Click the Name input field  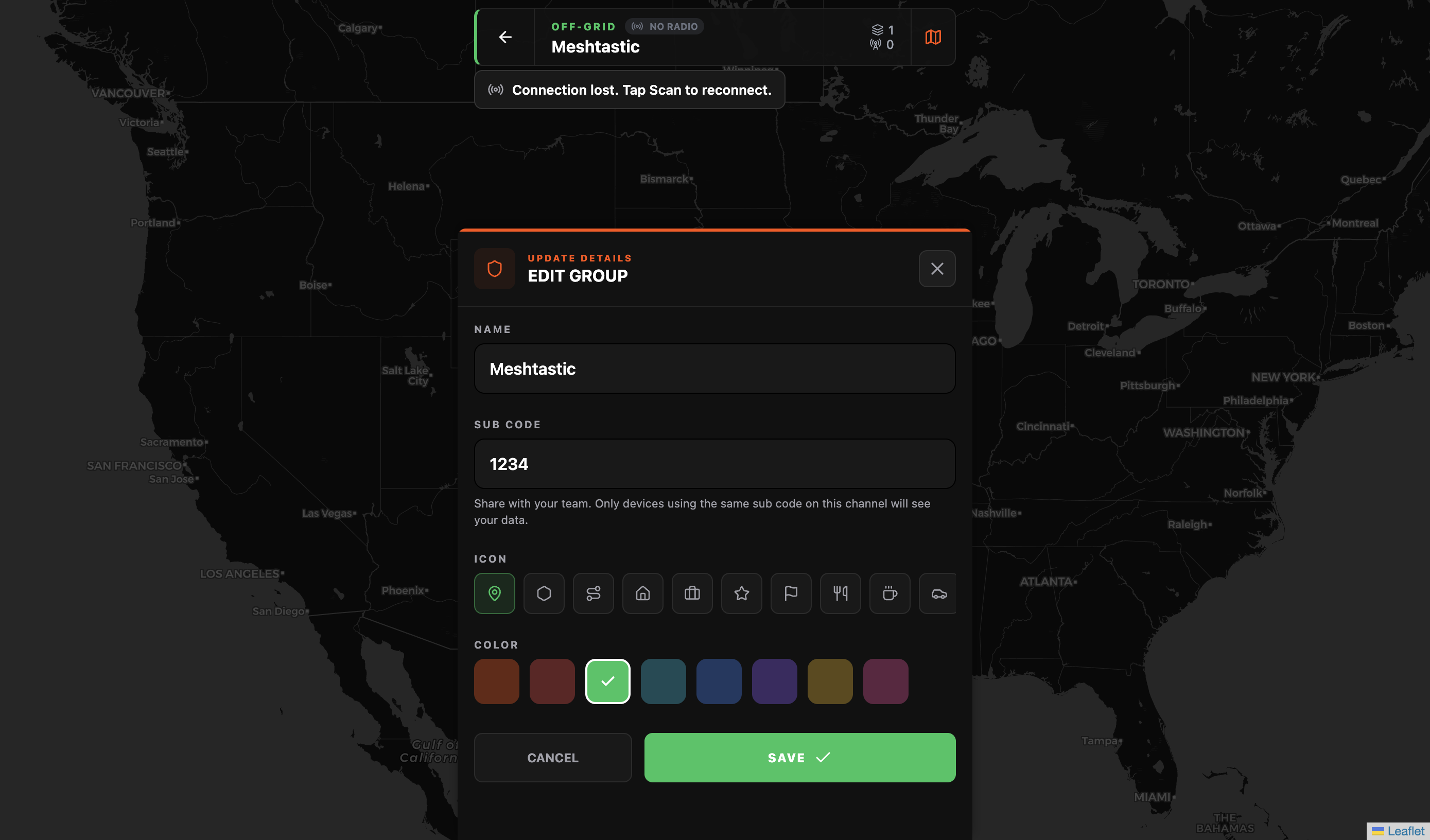pyautogui.click(x=714, y=369)
